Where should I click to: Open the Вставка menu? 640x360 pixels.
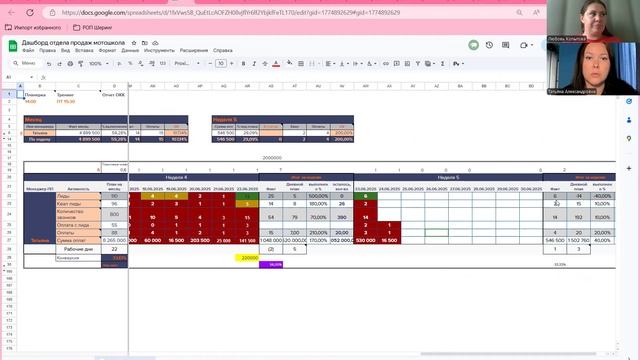tap(84, 51)
